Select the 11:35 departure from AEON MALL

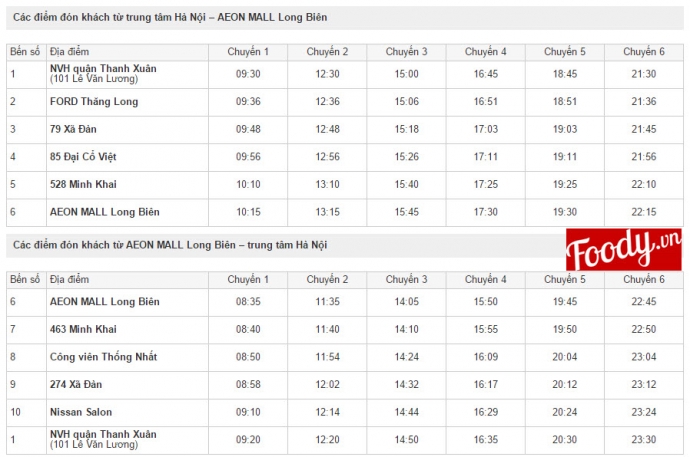tap(327, 302)
